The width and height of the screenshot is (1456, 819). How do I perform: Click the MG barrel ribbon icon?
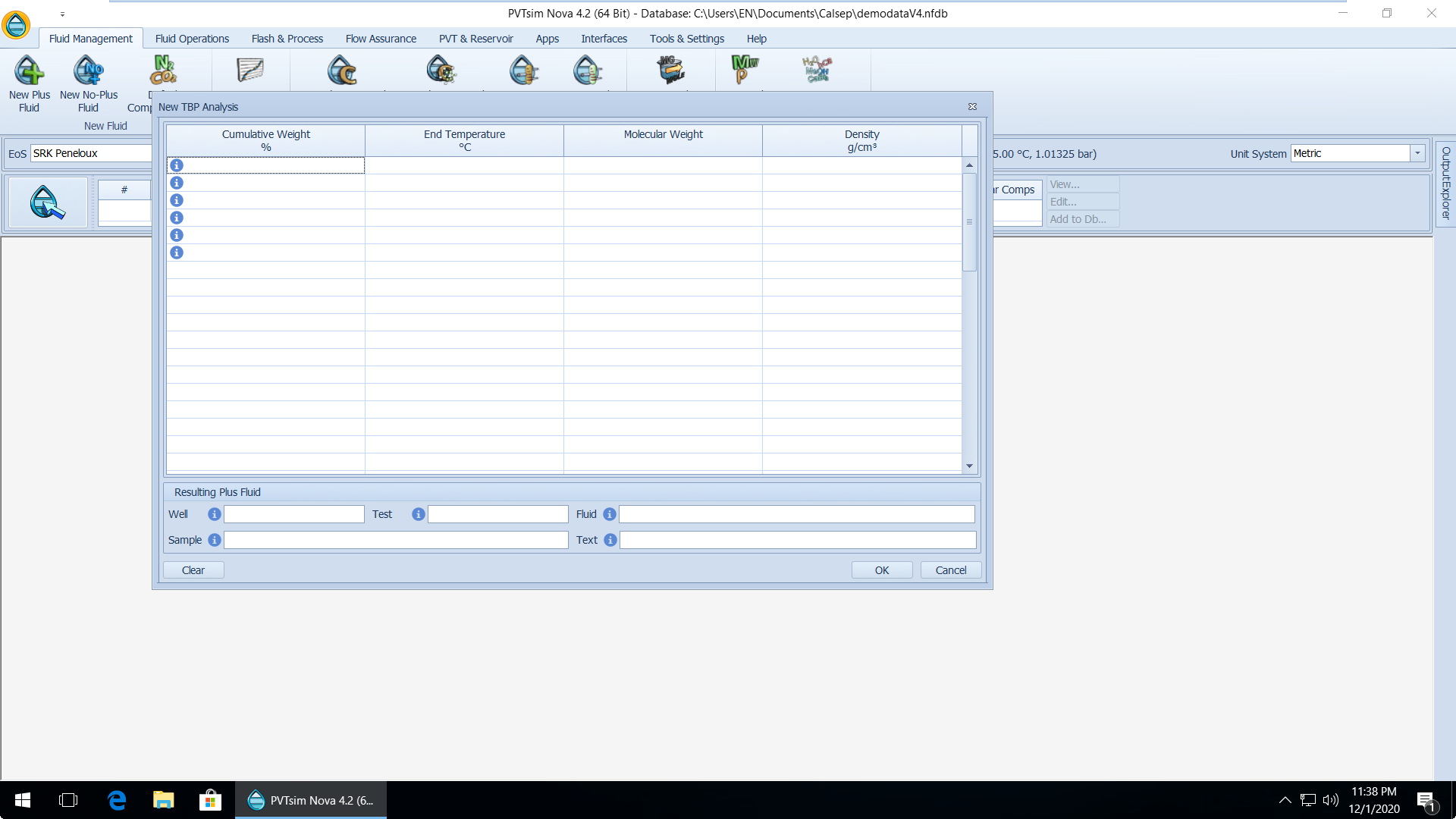pos(671,70)
